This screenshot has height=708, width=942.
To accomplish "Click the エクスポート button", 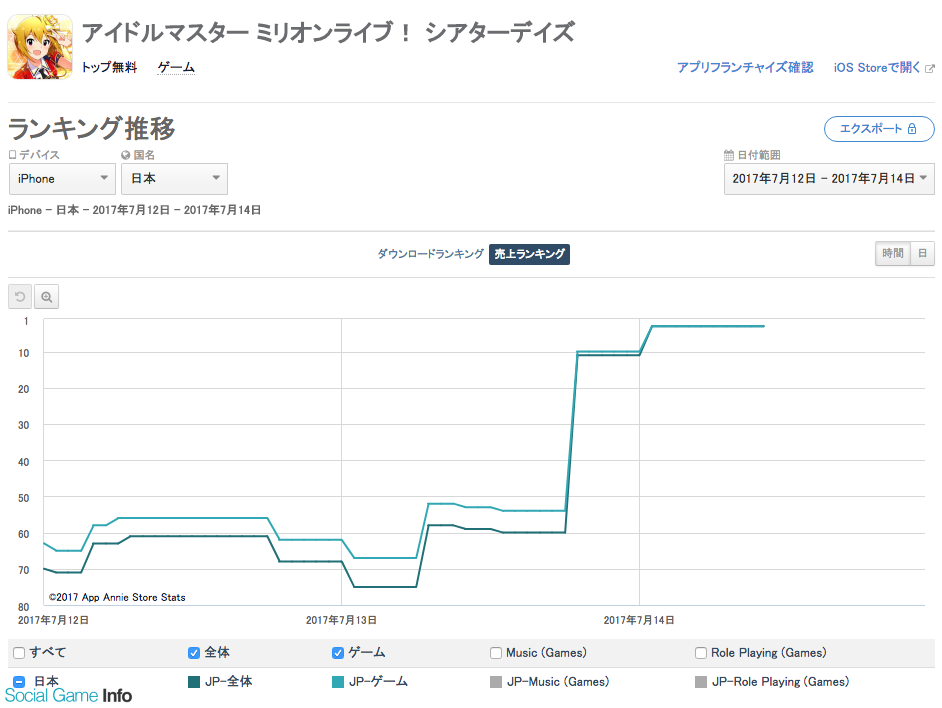I will pos(879,129).
